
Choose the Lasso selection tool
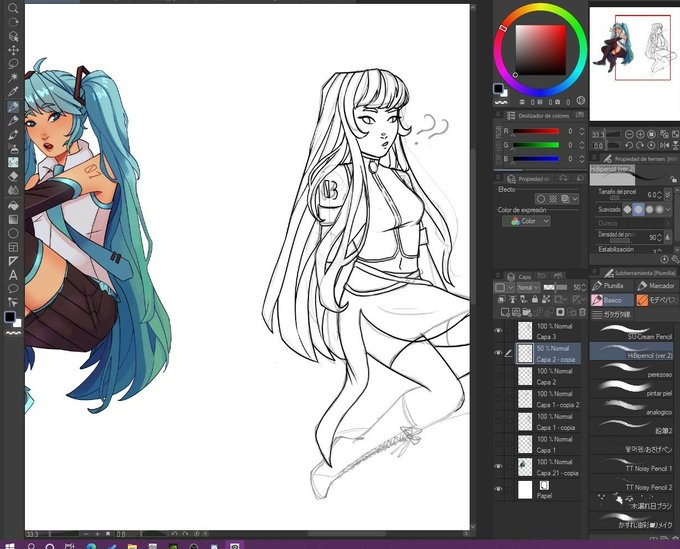coord(13,64)
